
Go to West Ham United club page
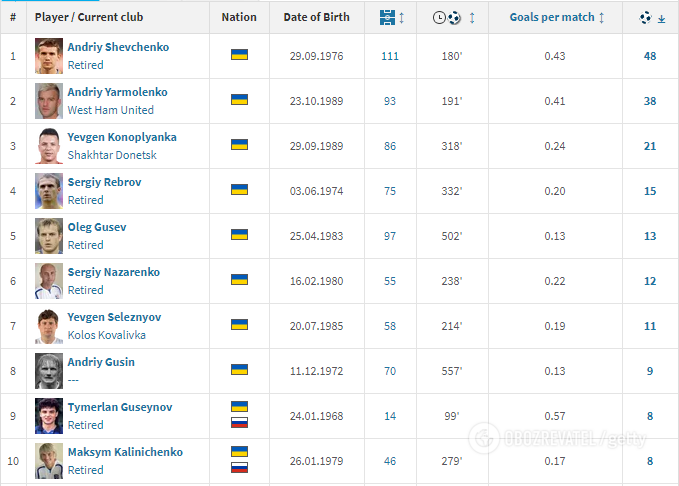coord(110,110)
